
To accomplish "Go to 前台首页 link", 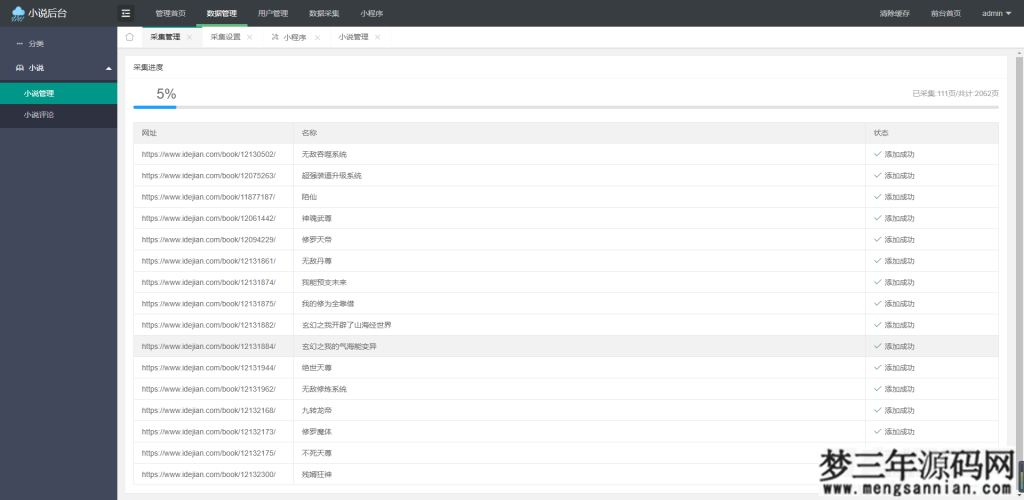I will (x=945, y=13).
